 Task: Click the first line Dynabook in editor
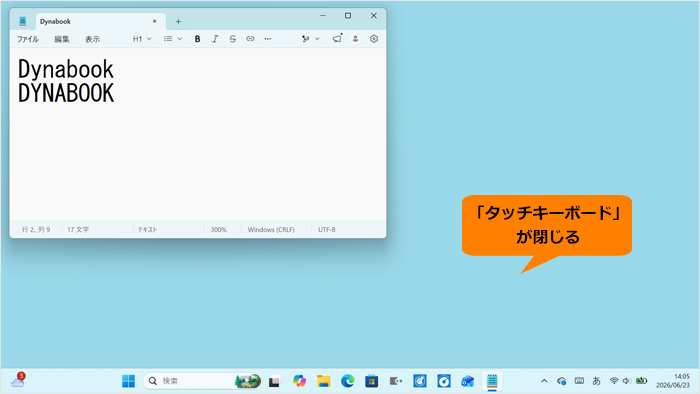click(66, 69)
